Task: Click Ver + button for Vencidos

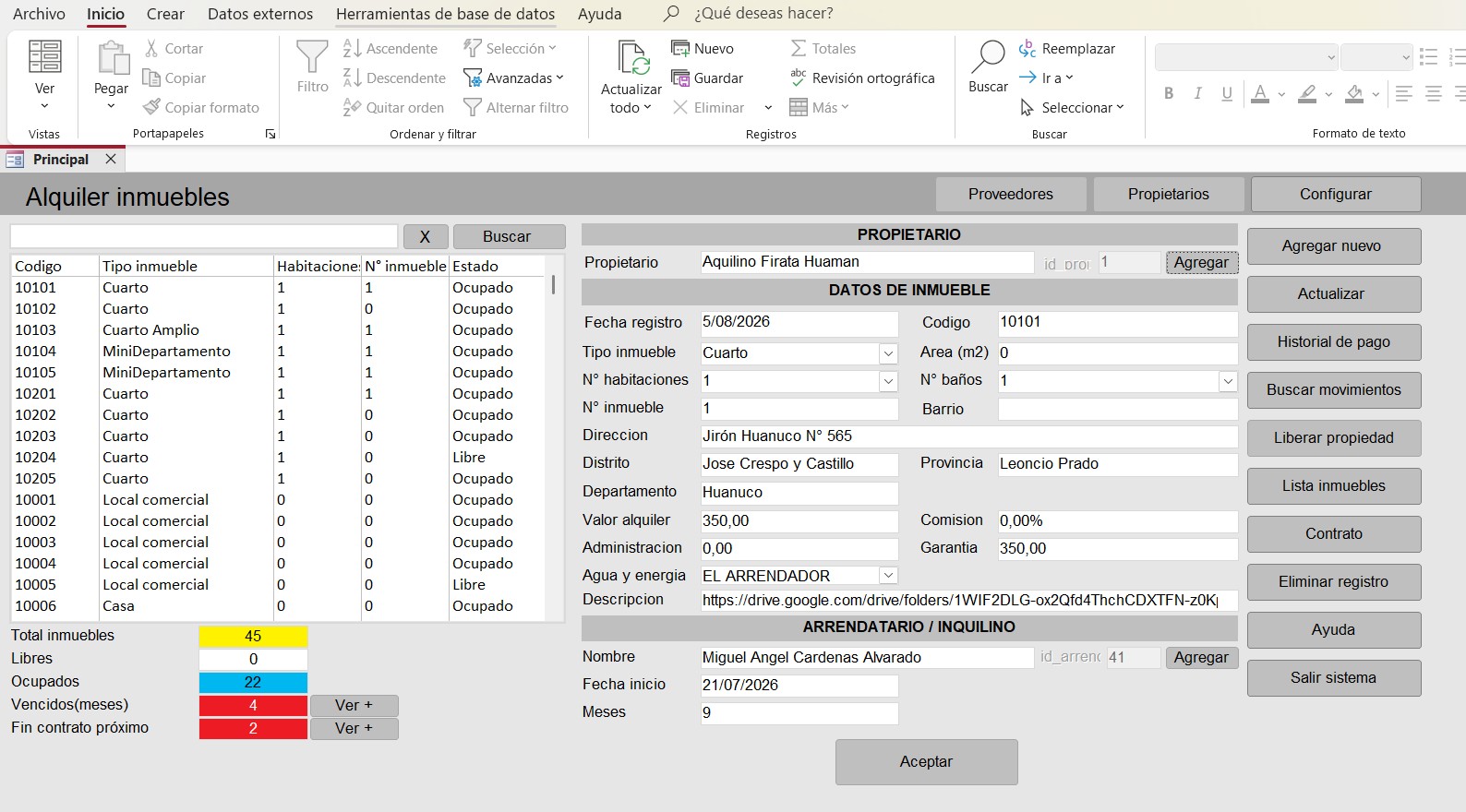Action: (354, 706)
